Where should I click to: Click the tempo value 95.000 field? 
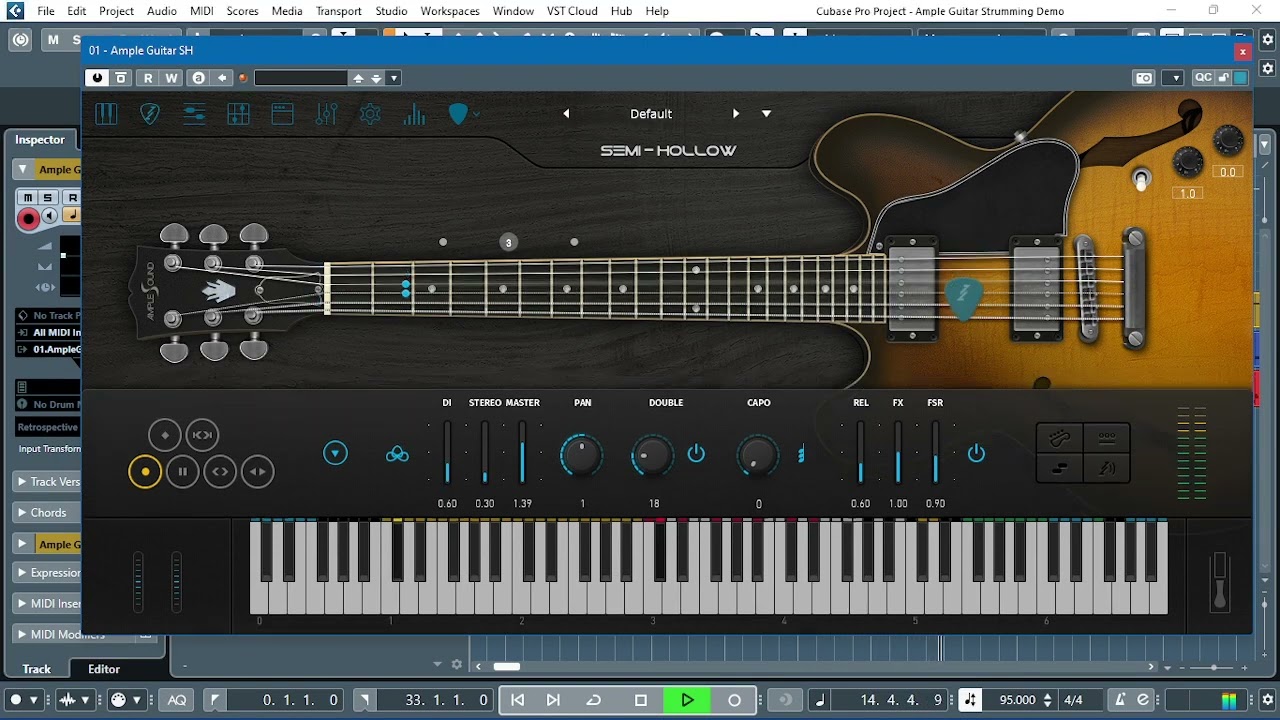(x=1017, y=700)
